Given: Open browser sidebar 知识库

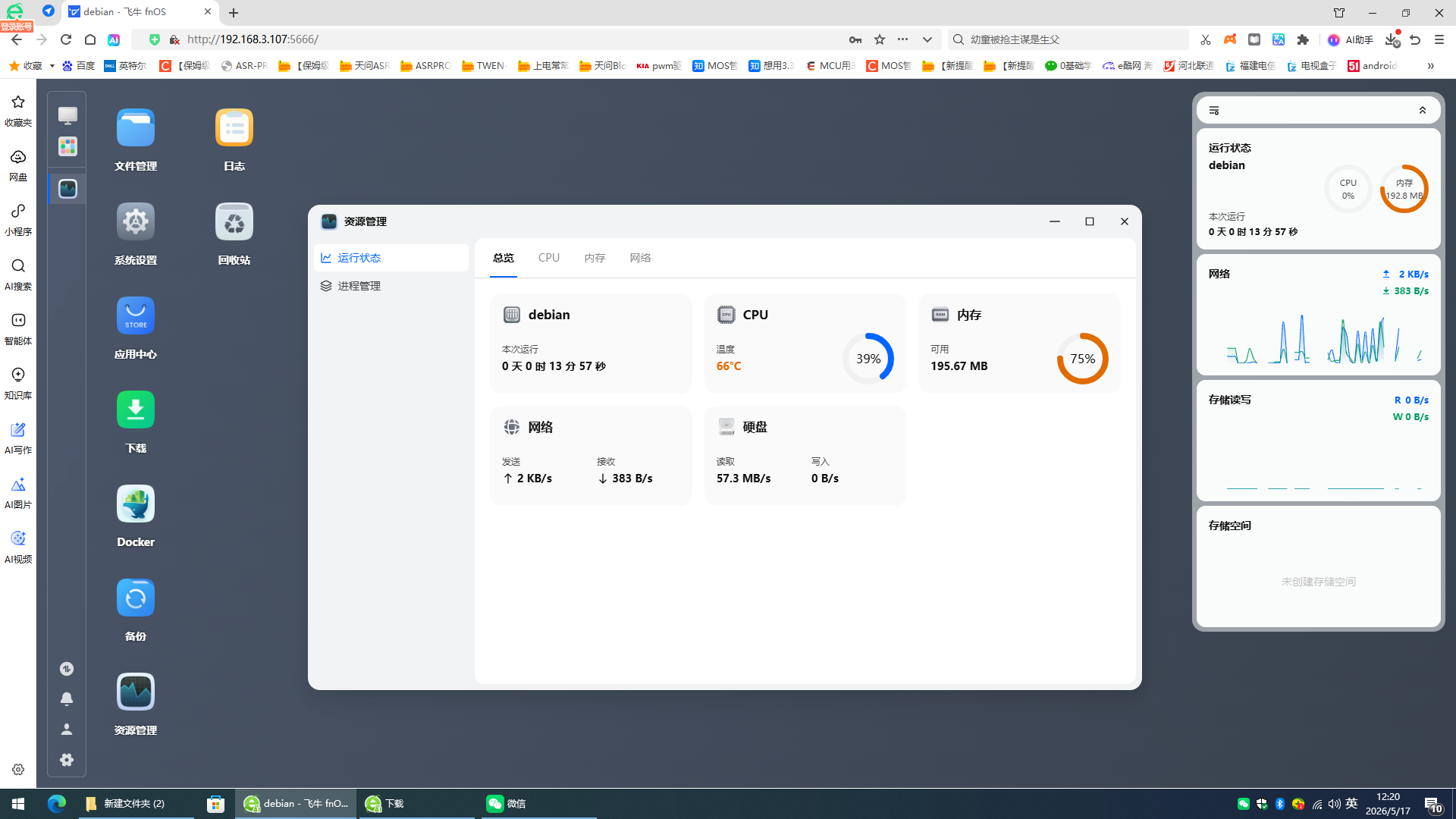Looking at the screenshot, I should (x=18, y=384).
